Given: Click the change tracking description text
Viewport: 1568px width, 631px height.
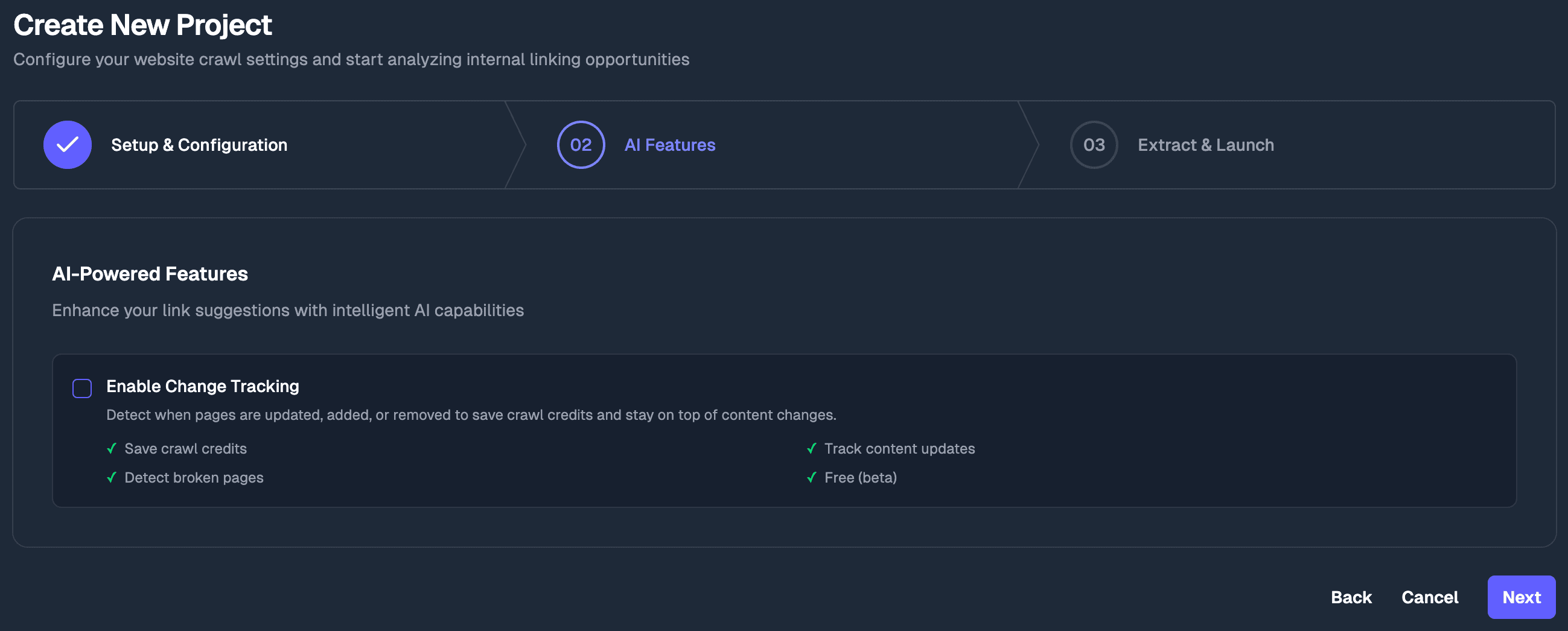Looking at the screenshot, I should point(471,415).
